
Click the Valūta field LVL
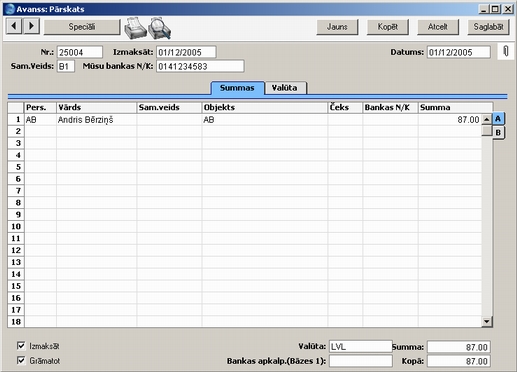pos(361,347)
